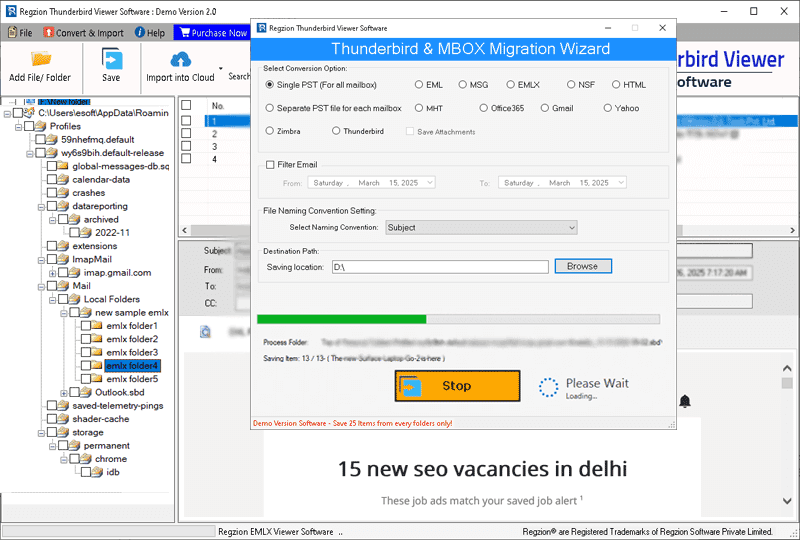
Task: Click the emlx folder2 folder icon
Action: click(x=96, y=339)
